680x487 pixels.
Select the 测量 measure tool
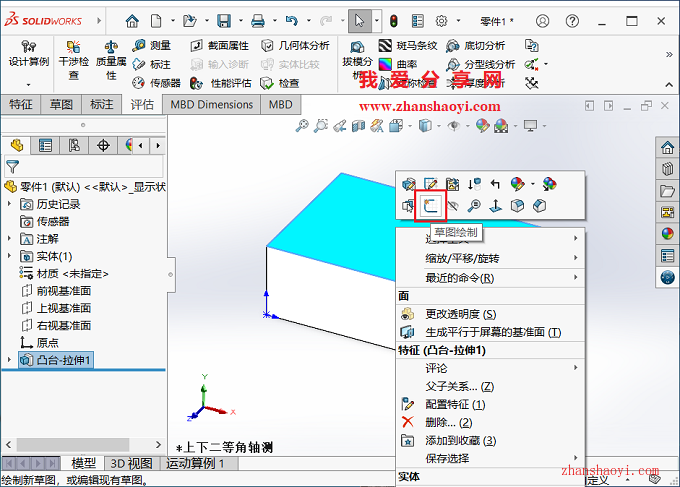point(152,46)
